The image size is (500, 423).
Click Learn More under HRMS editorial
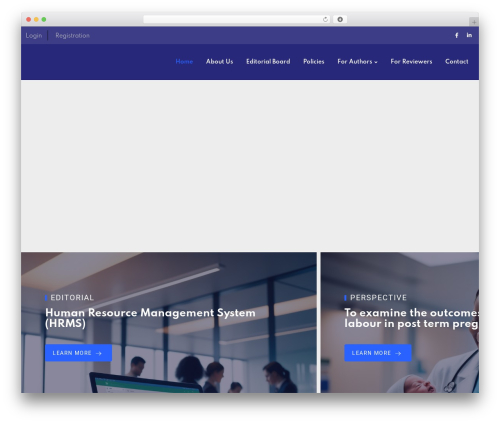click(78, 353)
